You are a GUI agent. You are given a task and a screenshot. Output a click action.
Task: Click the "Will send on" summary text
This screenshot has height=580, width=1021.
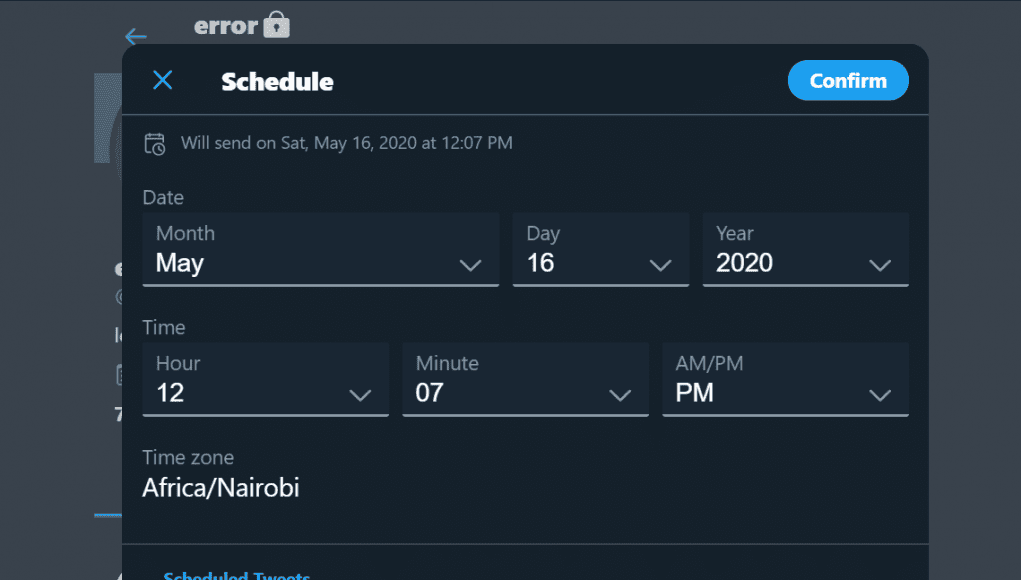pyautogui.click(x=346, y=143)
